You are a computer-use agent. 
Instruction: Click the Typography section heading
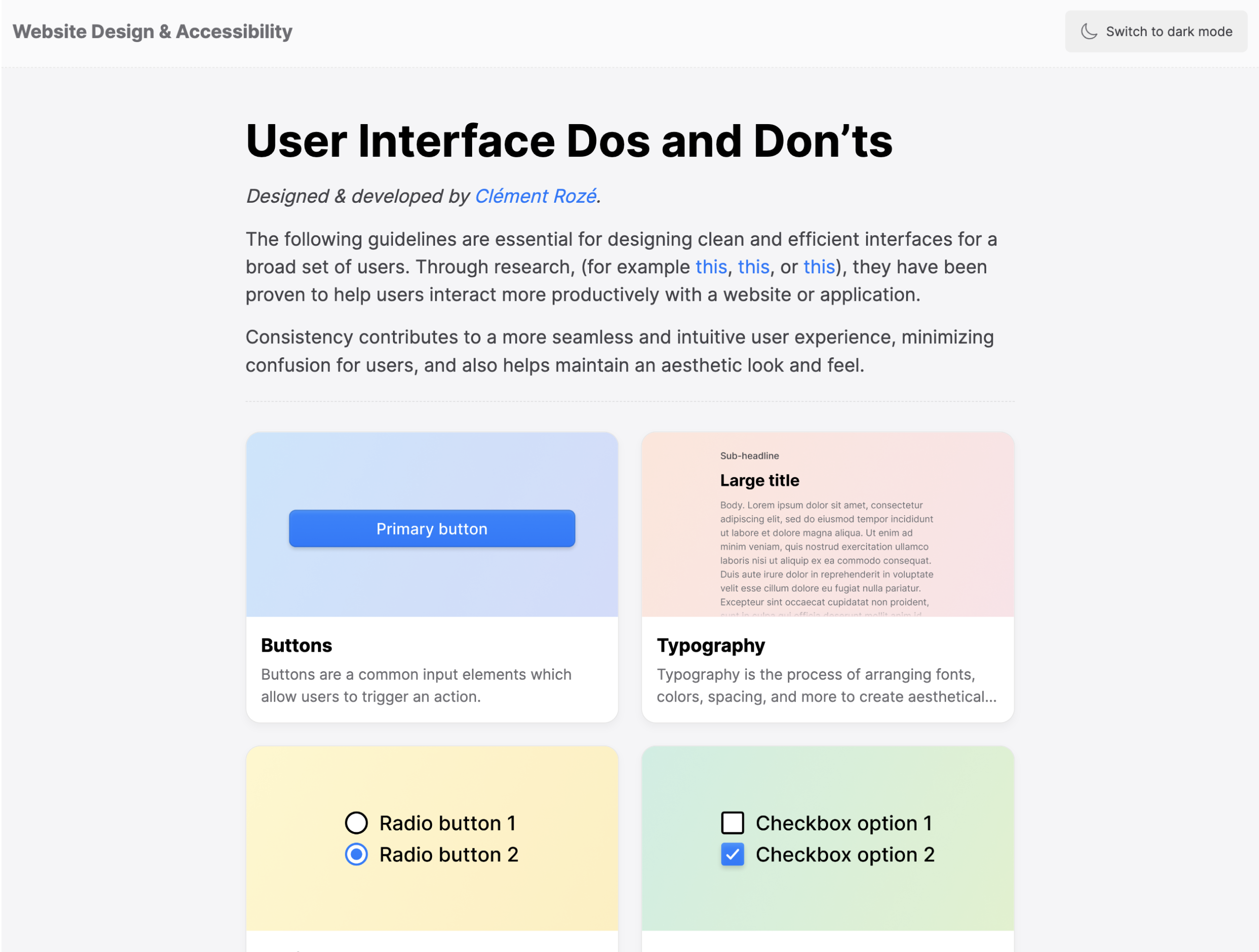coord(710,645)
